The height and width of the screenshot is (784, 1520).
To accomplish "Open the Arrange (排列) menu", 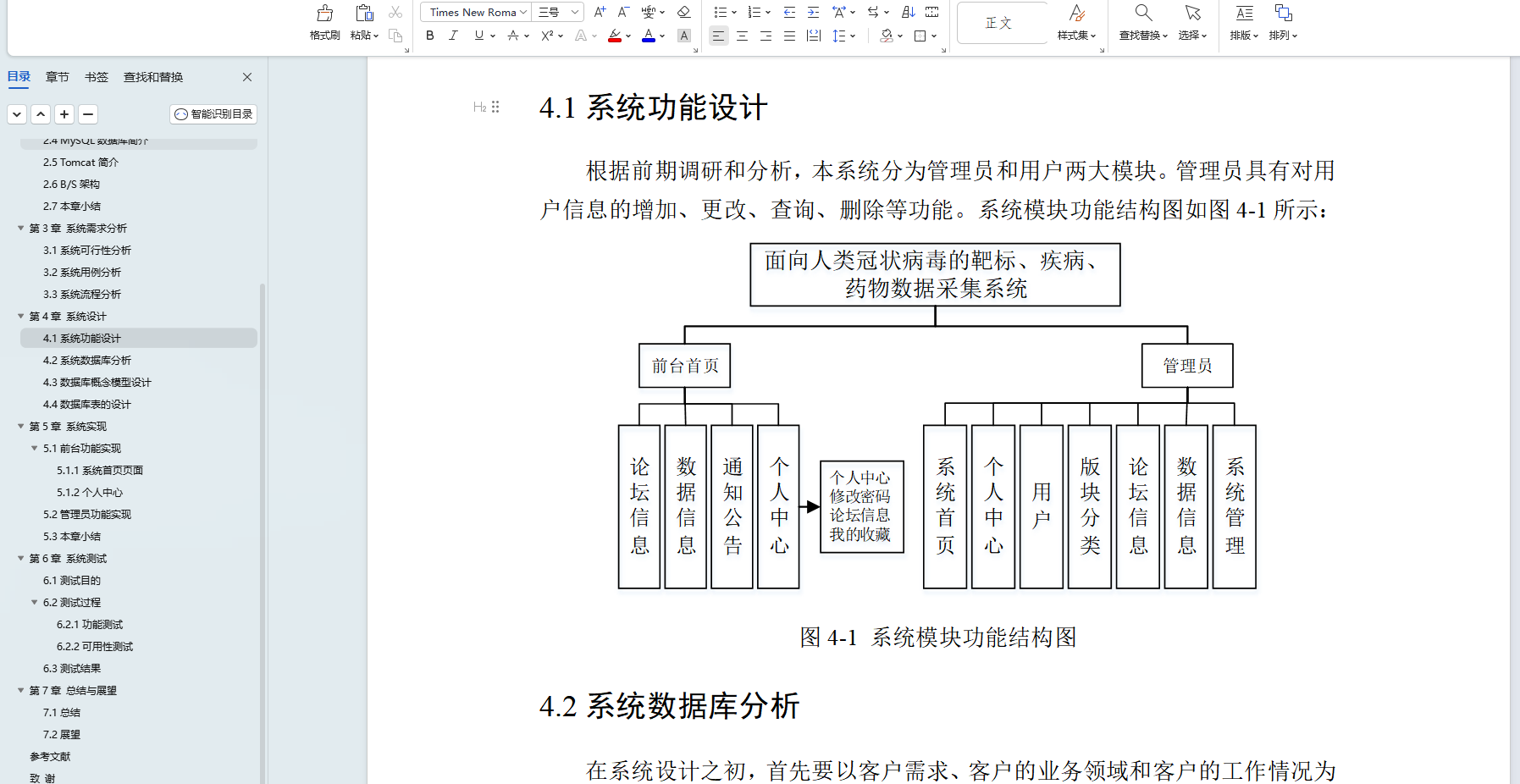I will pyautogui.click(x=1283, y=23).
